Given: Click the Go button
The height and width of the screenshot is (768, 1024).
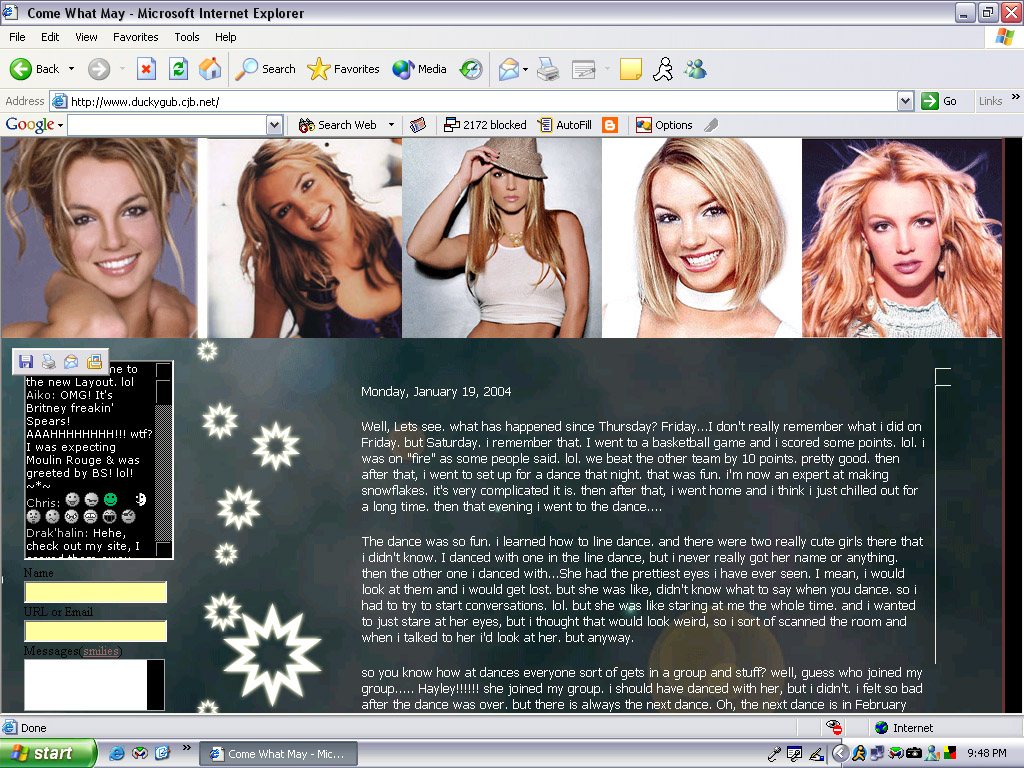Looking at the screenshot, I should pos(940,101).
